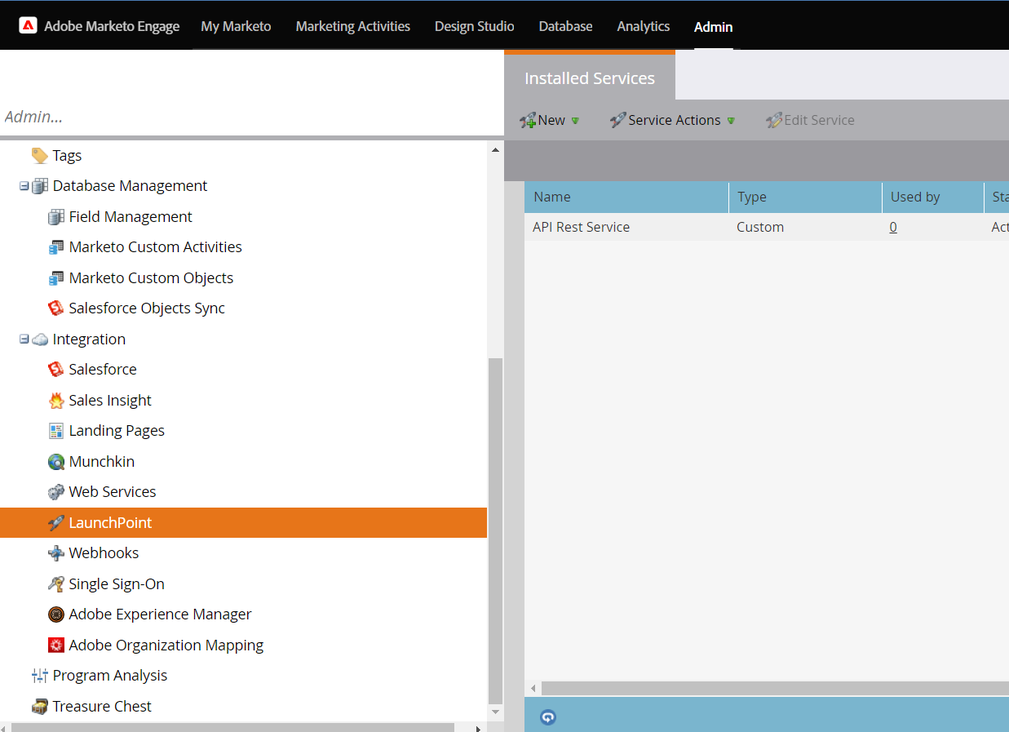1009x732 pixels.
Task: Click the Marketo Custom Objects icon
Action: pyautogui.click(x=56, y=278)
